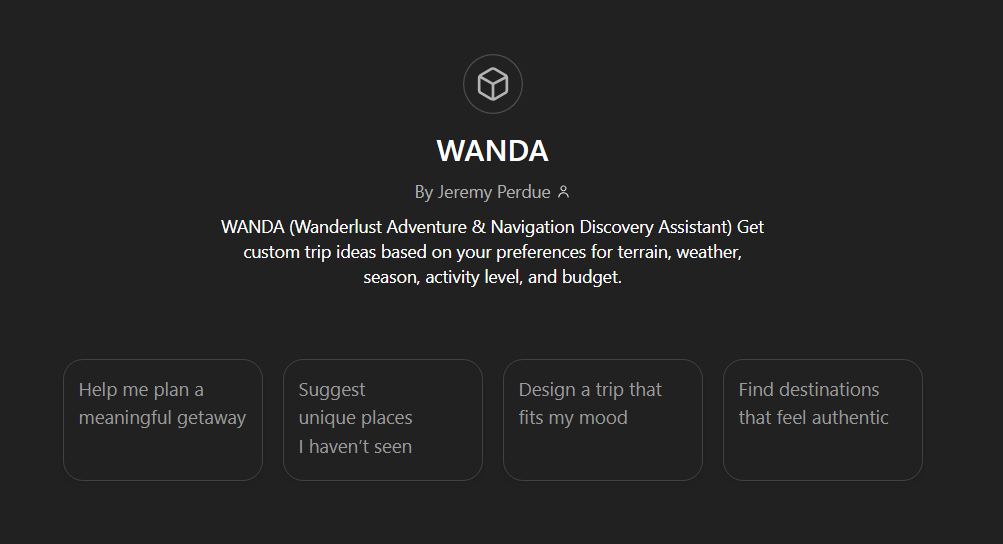Image resolution: width=1003 pixels, height=544 pixels.
Task: Click the WANDA description paragraph
Action: tap(493, 252)
